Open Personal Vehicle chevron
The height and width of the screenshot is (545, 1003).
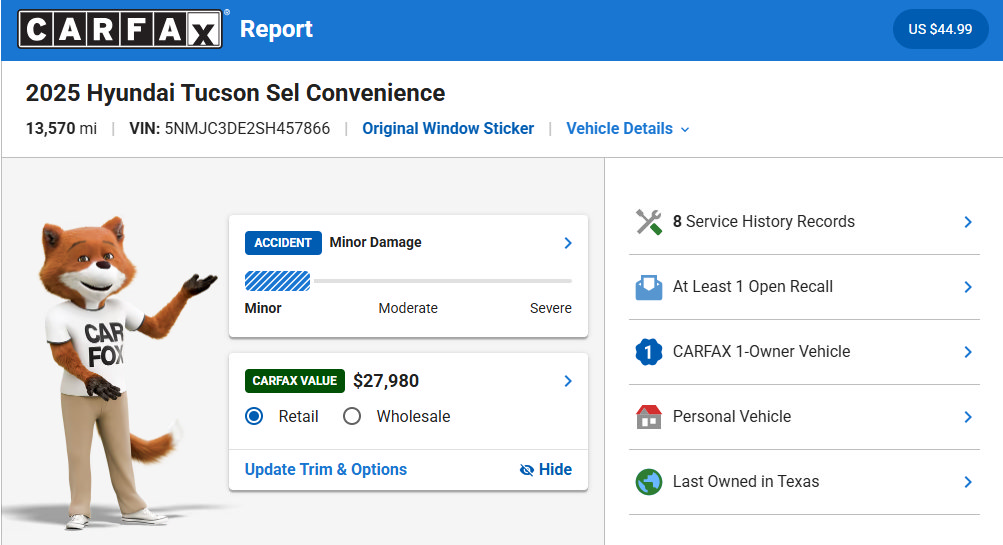968,417
